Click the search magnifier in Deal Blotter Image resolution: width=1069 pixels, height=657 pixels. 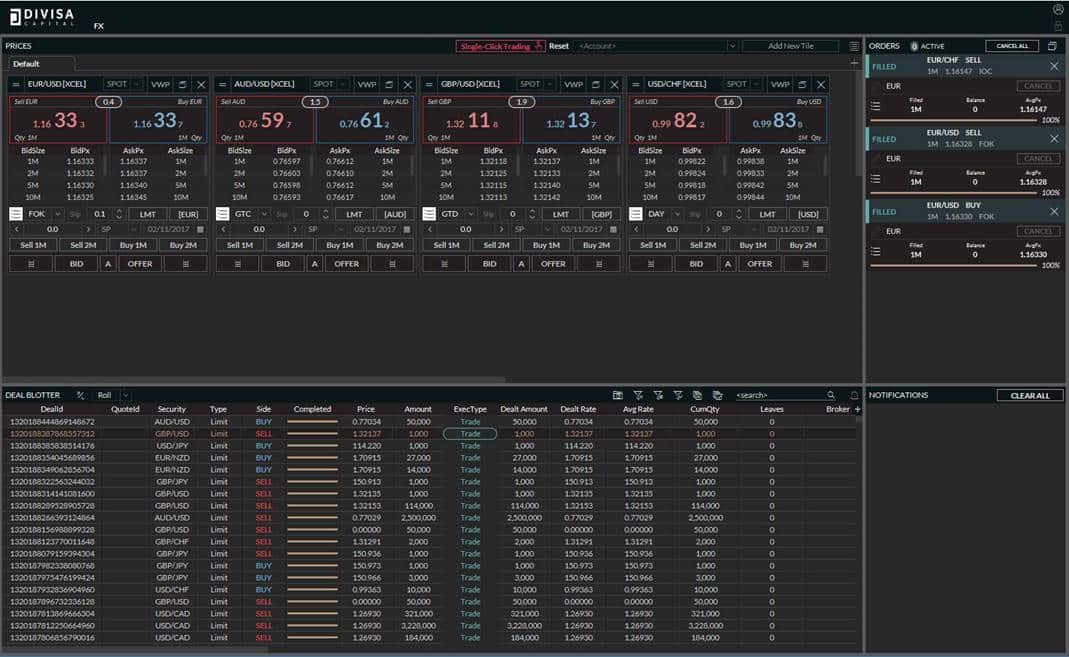pyautogui.click(x=830, y=396)
